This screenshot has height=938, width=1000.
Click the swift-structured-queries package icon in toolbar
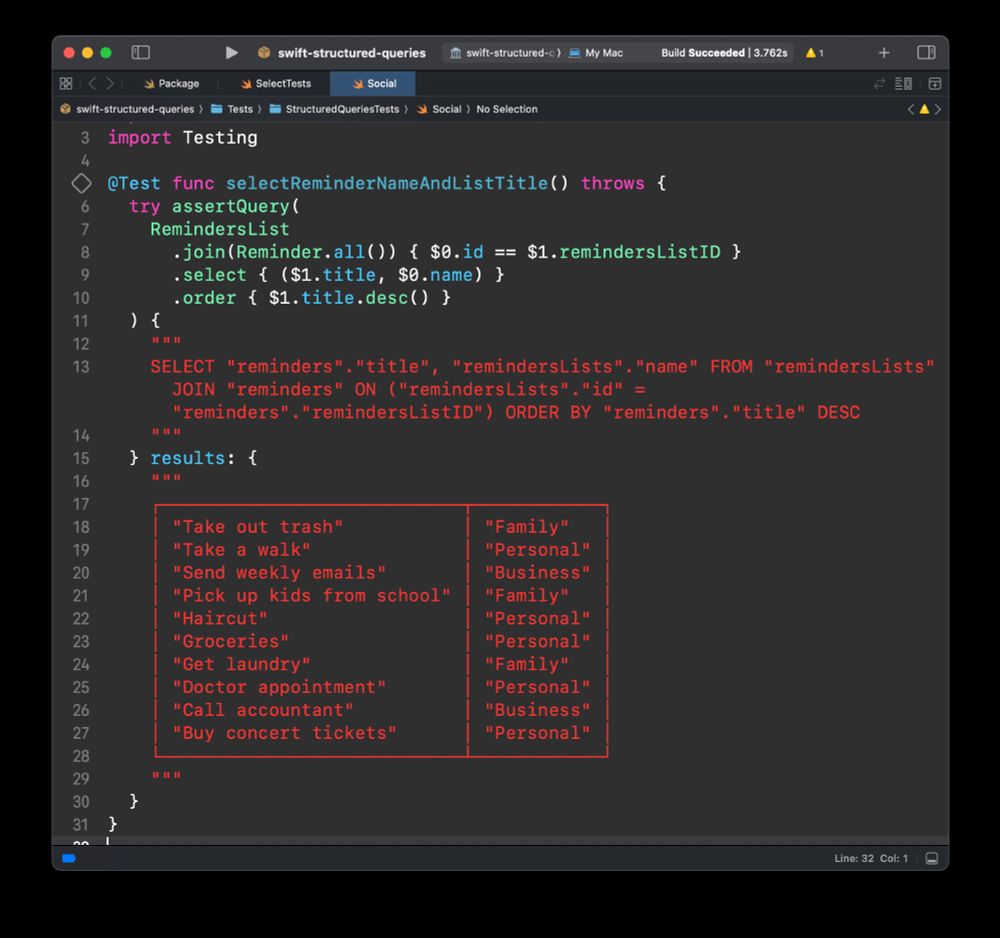coord(263,52)
